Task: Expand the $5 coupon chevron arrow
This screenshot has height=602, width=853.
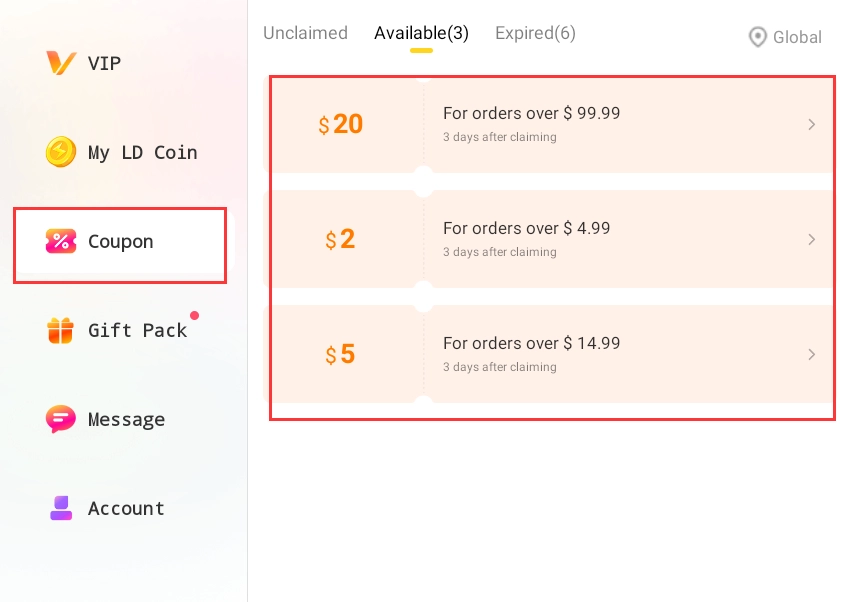Action: pos(811,355)
